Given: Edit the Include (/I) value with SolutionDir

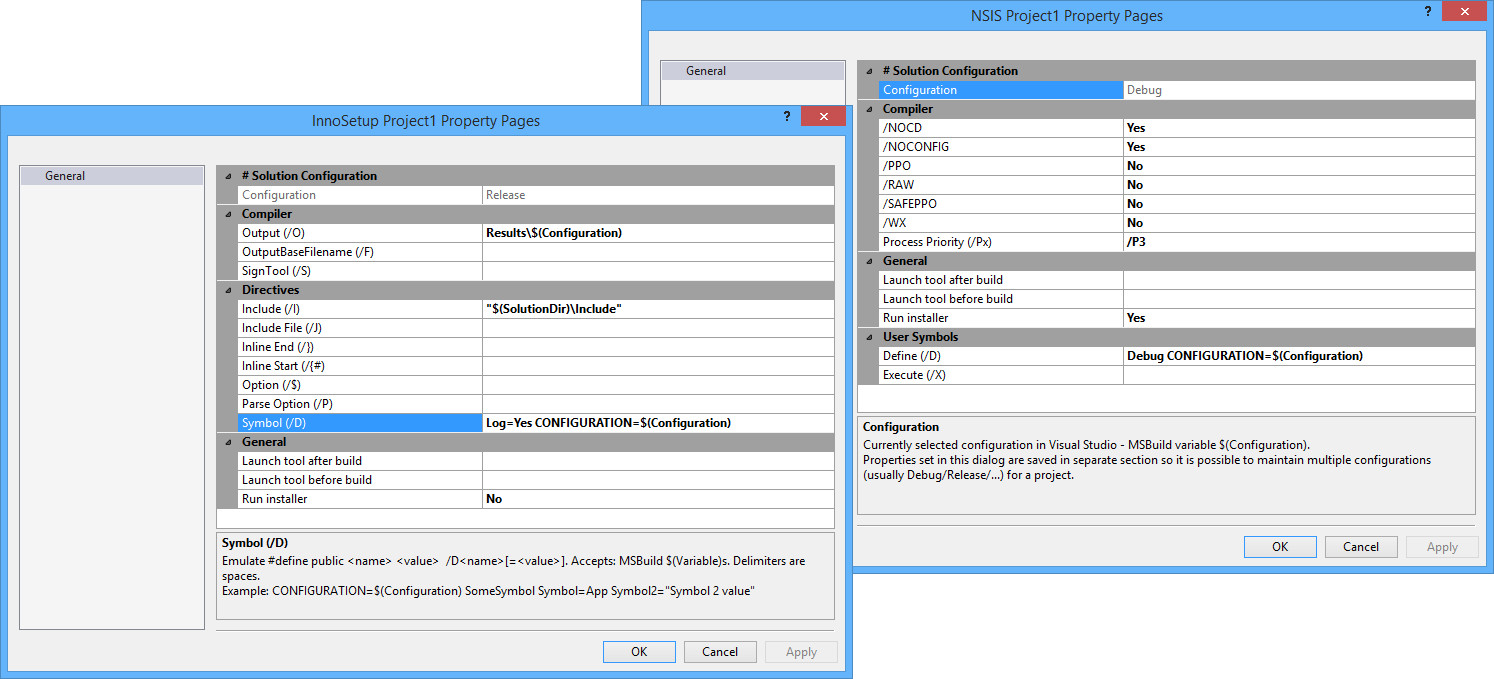Looking at the screenshot, I should pos(658,309).
